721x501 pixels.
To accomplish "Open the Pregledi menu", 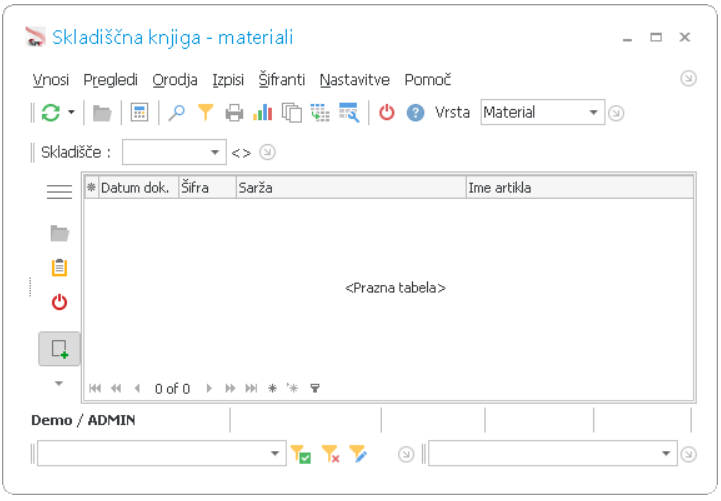I will (110, 80).
